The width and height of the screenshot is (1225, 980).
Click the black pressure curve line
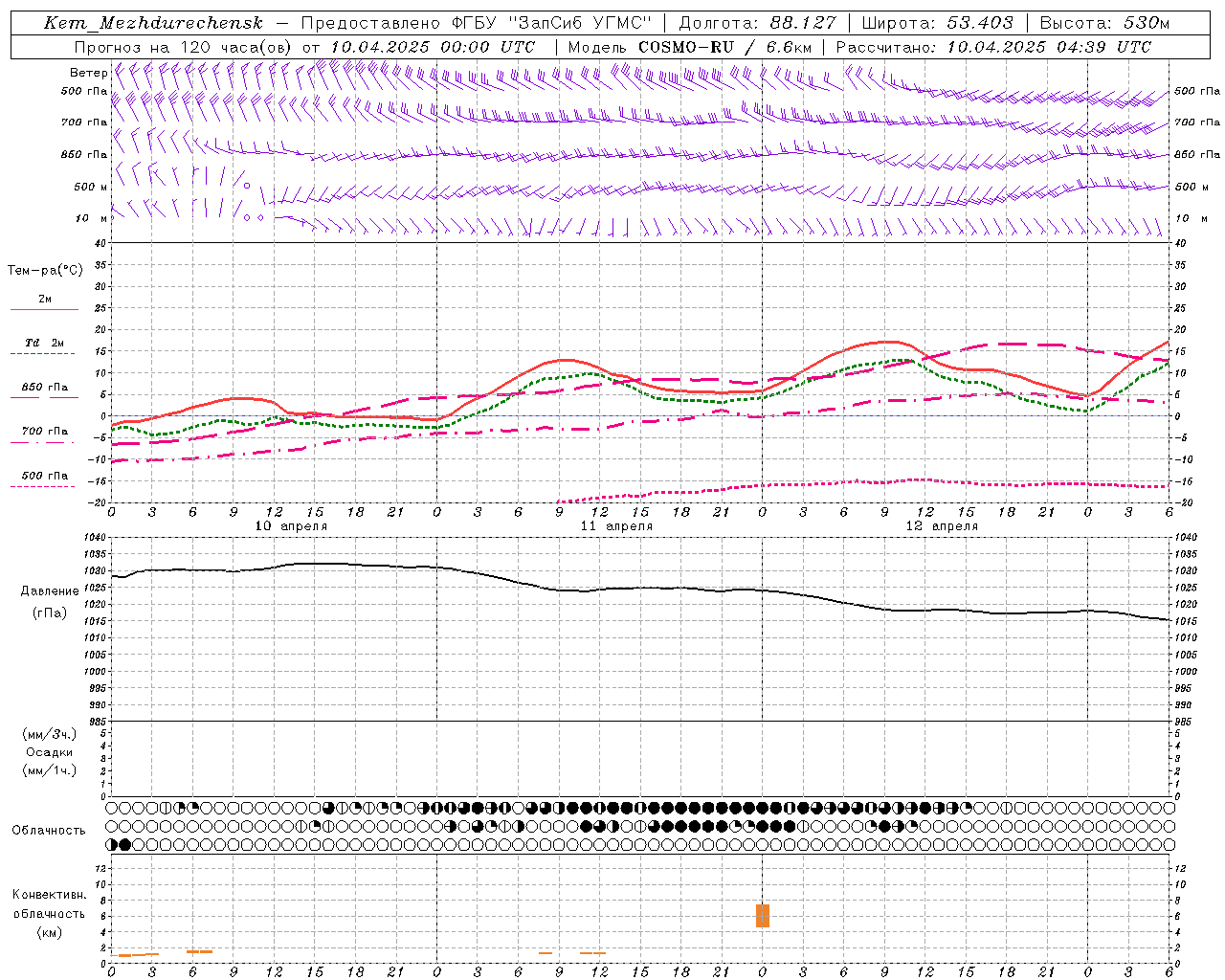(x=639, y=589)
